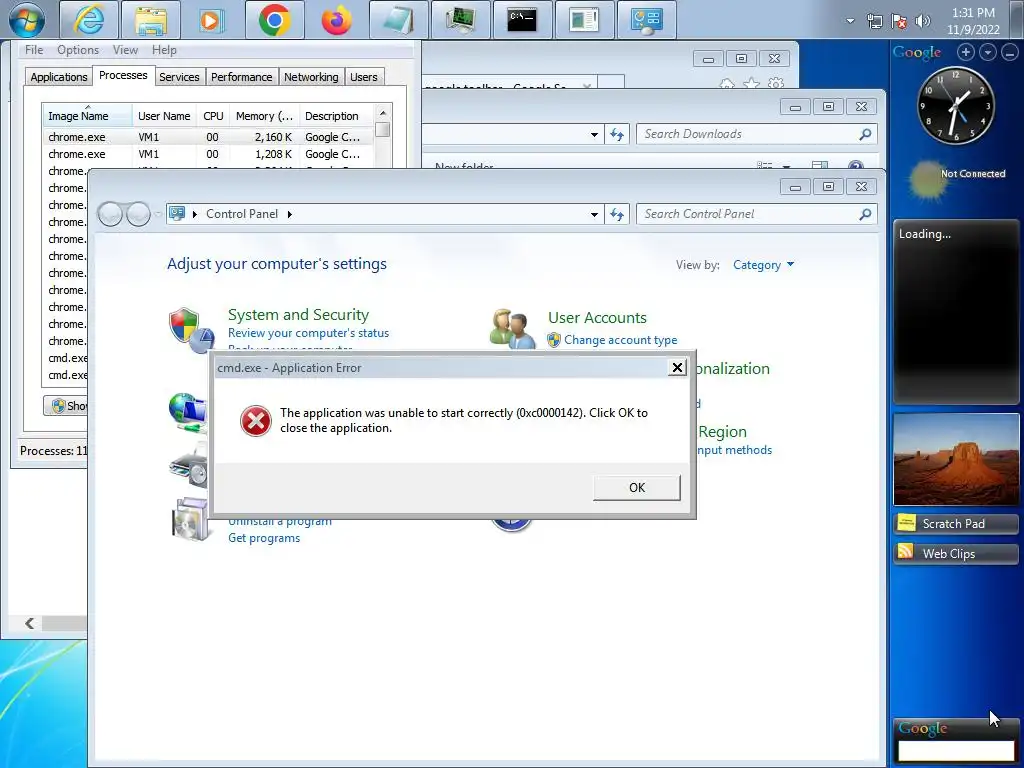Switch to the Networking tab
This screenshot has width=1024, height=768.
point(311,77)
